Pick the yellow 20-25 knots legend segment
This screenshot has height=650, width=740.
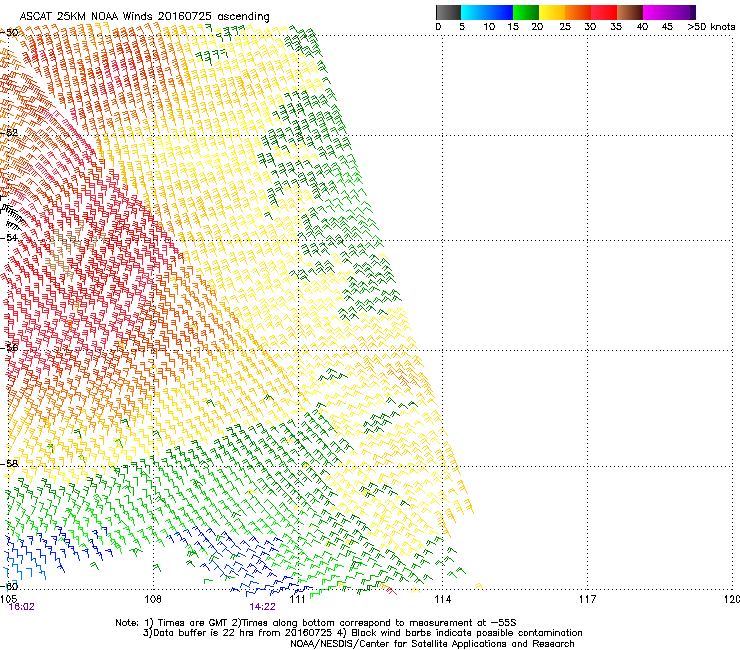(552, 12)
